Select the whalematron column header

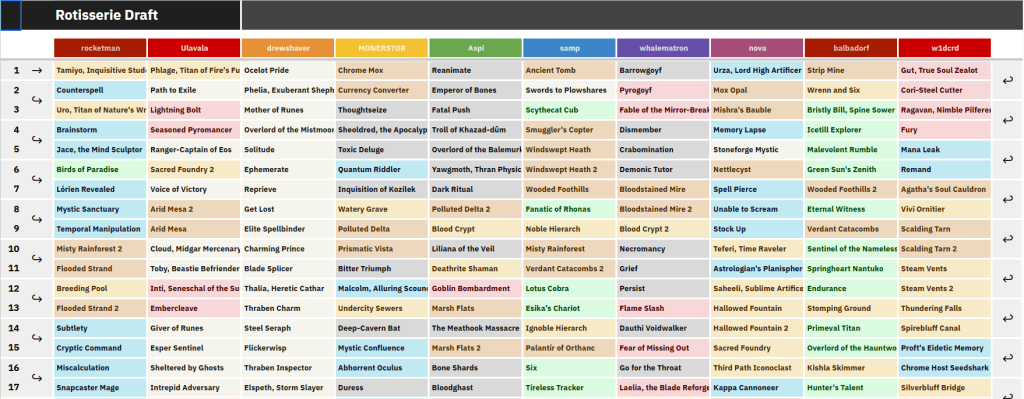coord(664,48)
